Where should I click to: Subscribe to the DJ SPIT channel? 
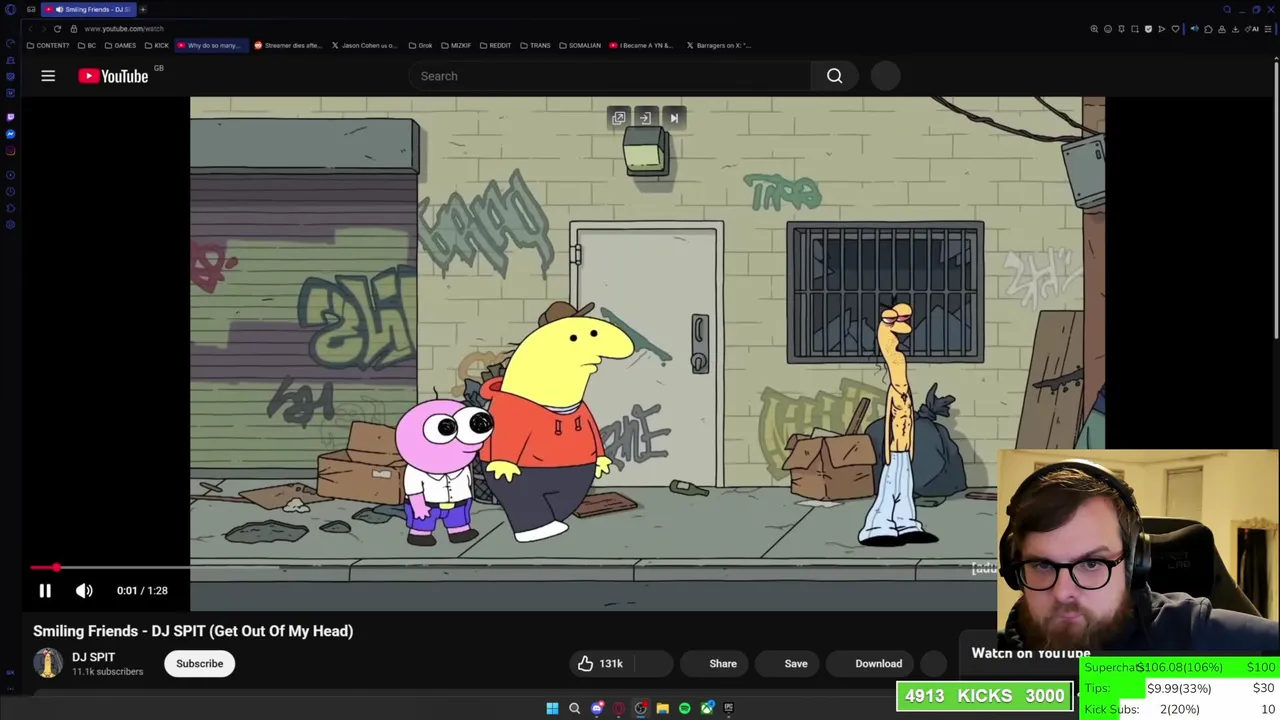tap(200, 663)
